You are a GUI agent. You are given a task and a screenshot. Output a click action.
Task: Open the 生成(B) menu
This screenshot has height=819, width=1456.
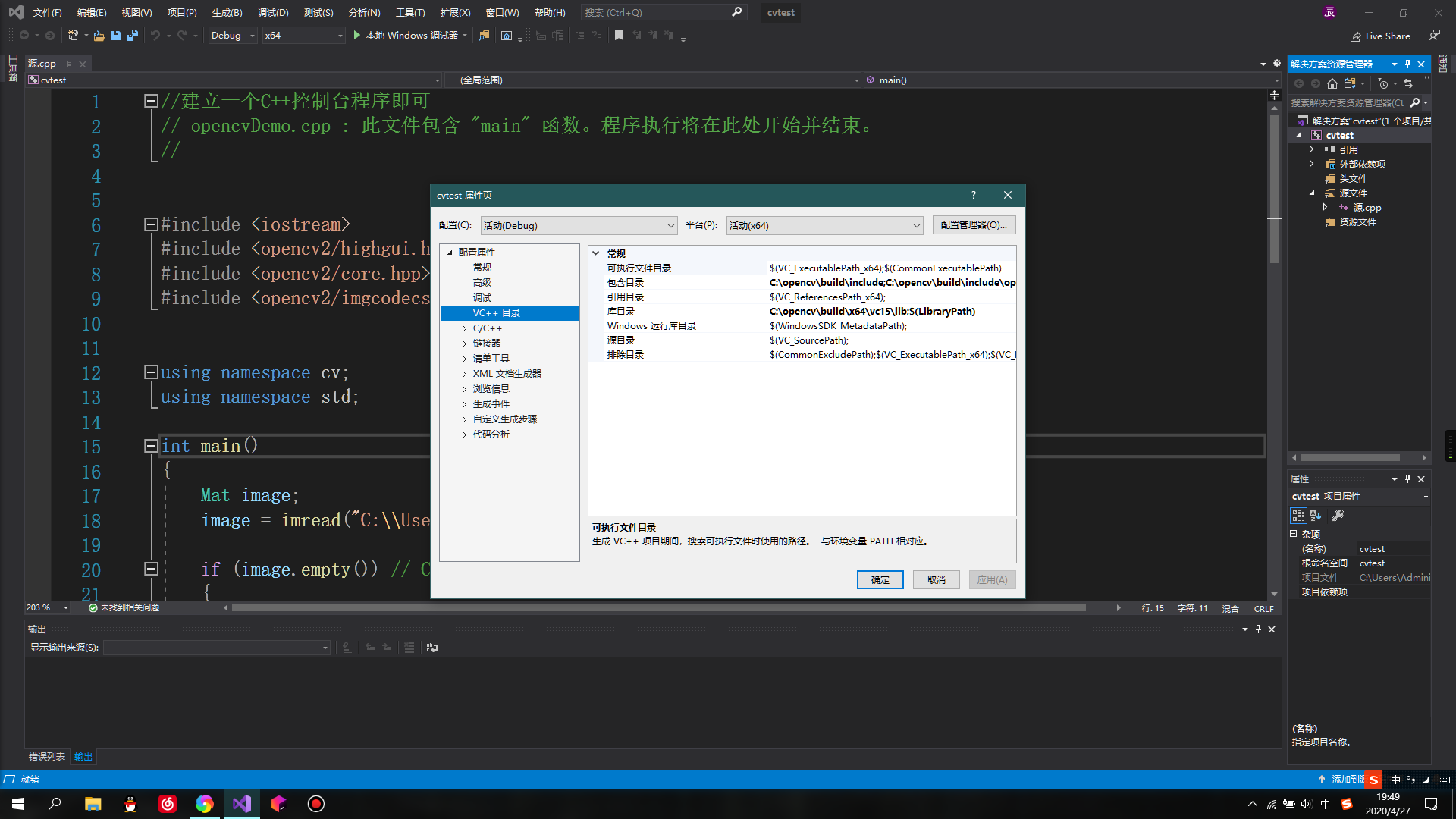pos(227,12)
